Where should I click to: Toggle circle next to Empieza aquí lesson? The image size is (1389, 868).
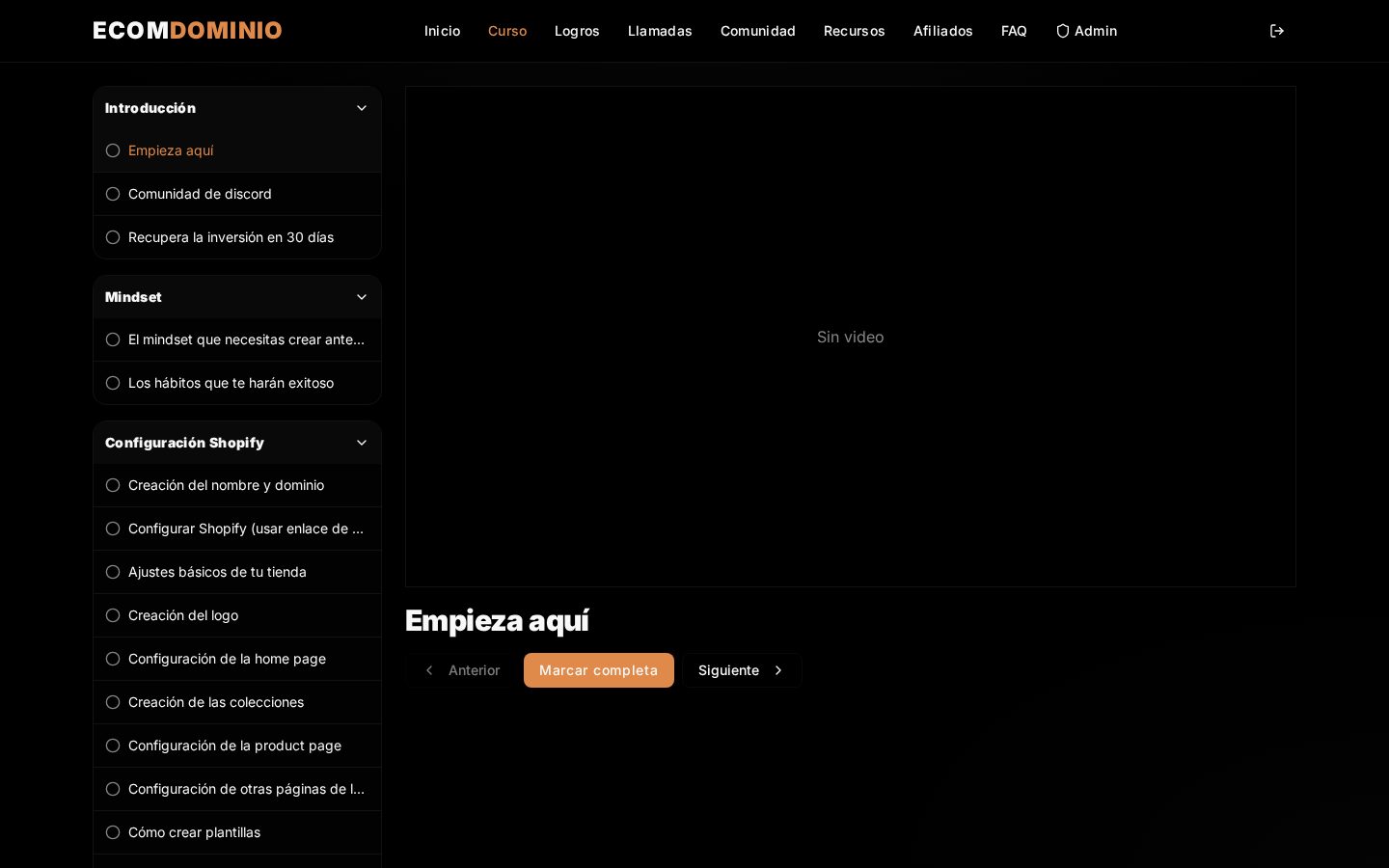click(x=113, y=150)
